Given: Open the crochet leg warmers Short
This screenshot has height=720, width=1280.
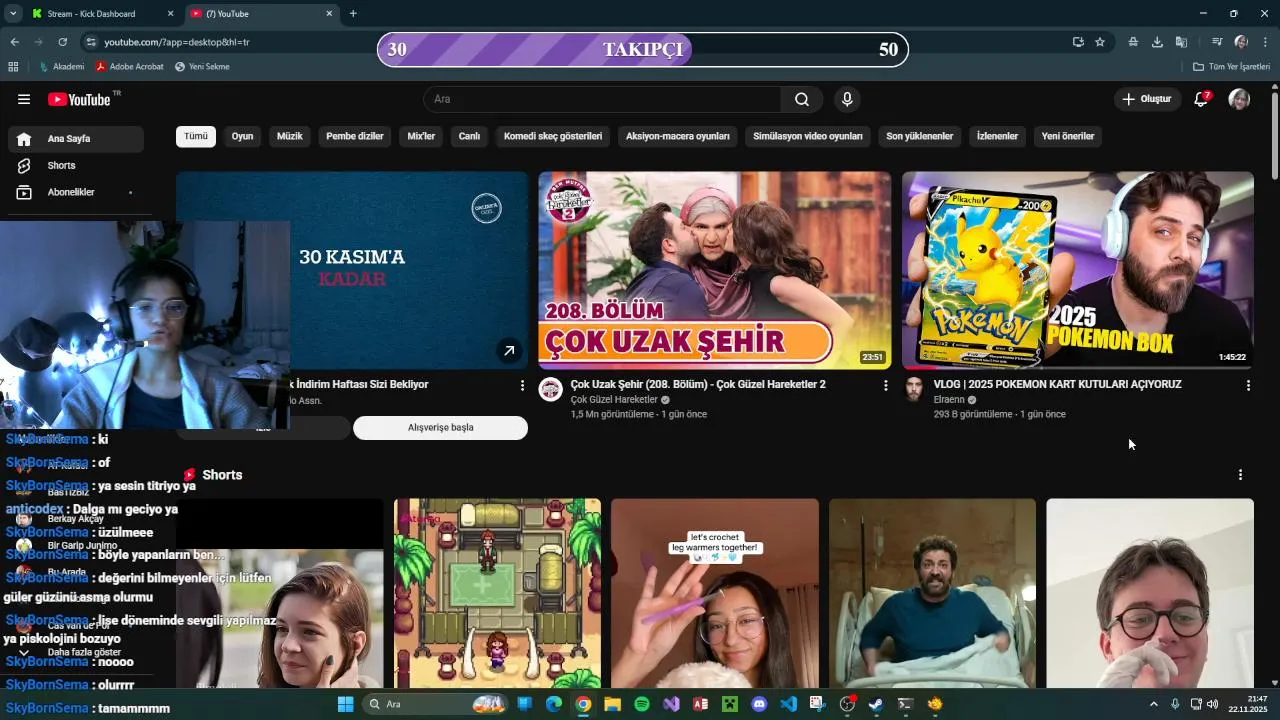Looking at the screenshot, I should click(715, 593).
